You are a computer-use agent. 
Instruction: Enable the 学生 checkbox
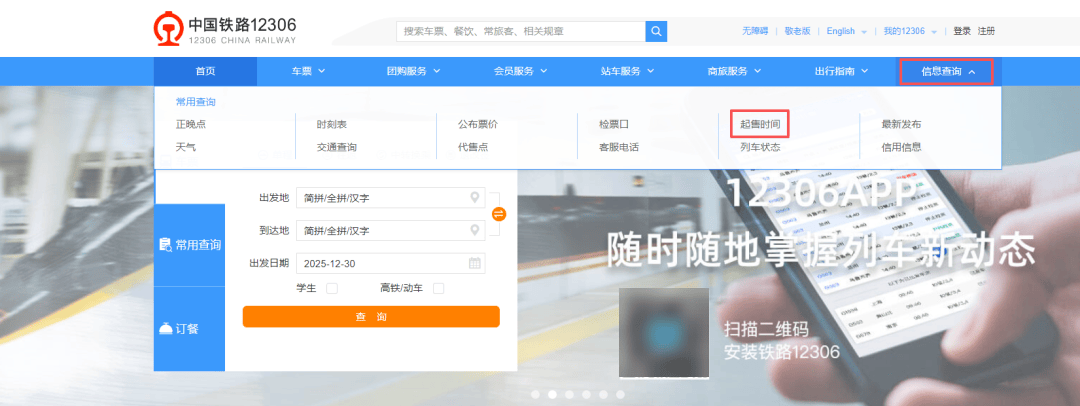tap(332, 289)
